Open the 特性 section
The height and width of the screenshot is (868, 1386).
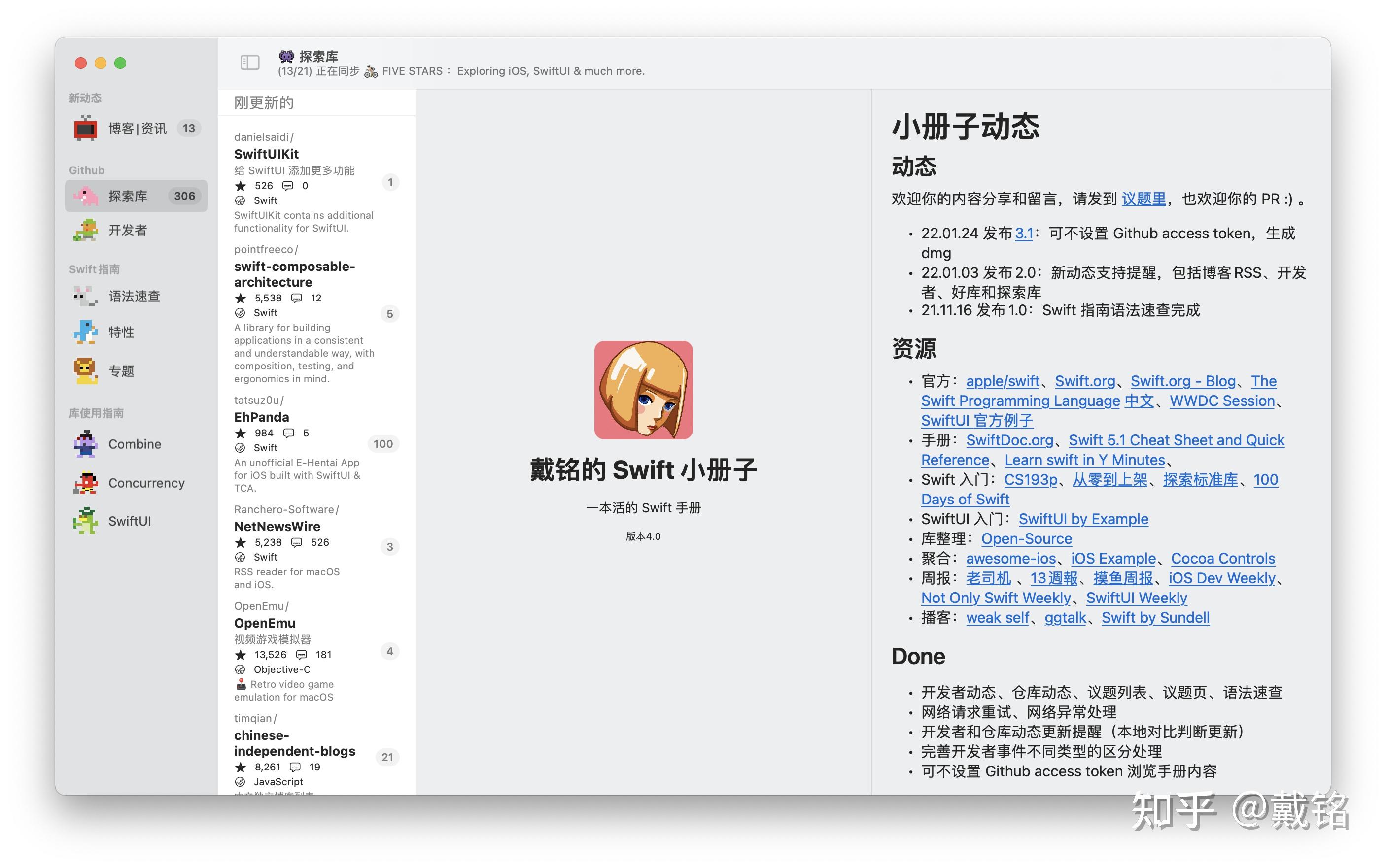121,332
